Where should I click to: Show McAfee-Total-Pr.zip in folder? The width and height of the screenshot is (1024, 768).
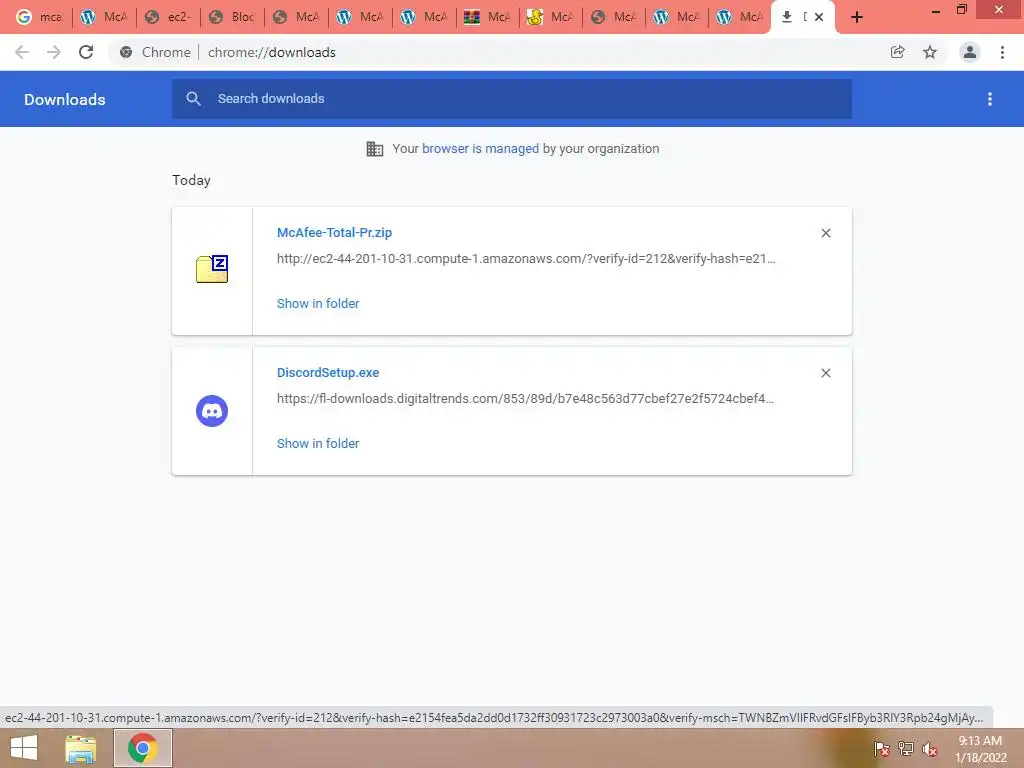[318, 304]
